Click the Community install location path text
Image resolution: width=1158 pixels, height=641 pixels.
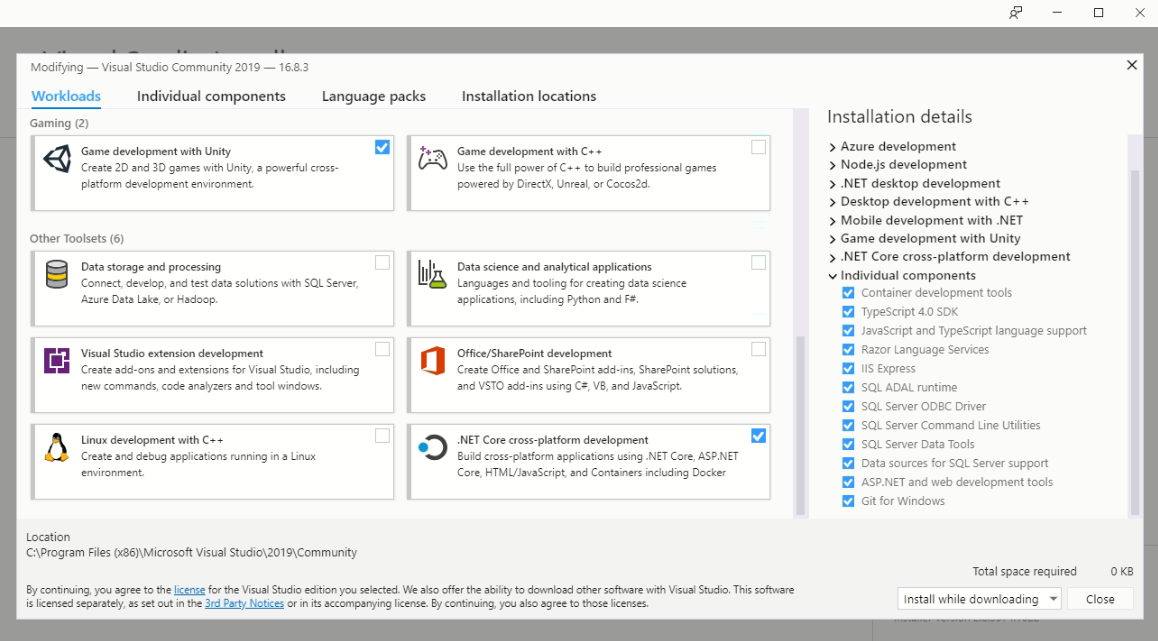tap(191, 552)
